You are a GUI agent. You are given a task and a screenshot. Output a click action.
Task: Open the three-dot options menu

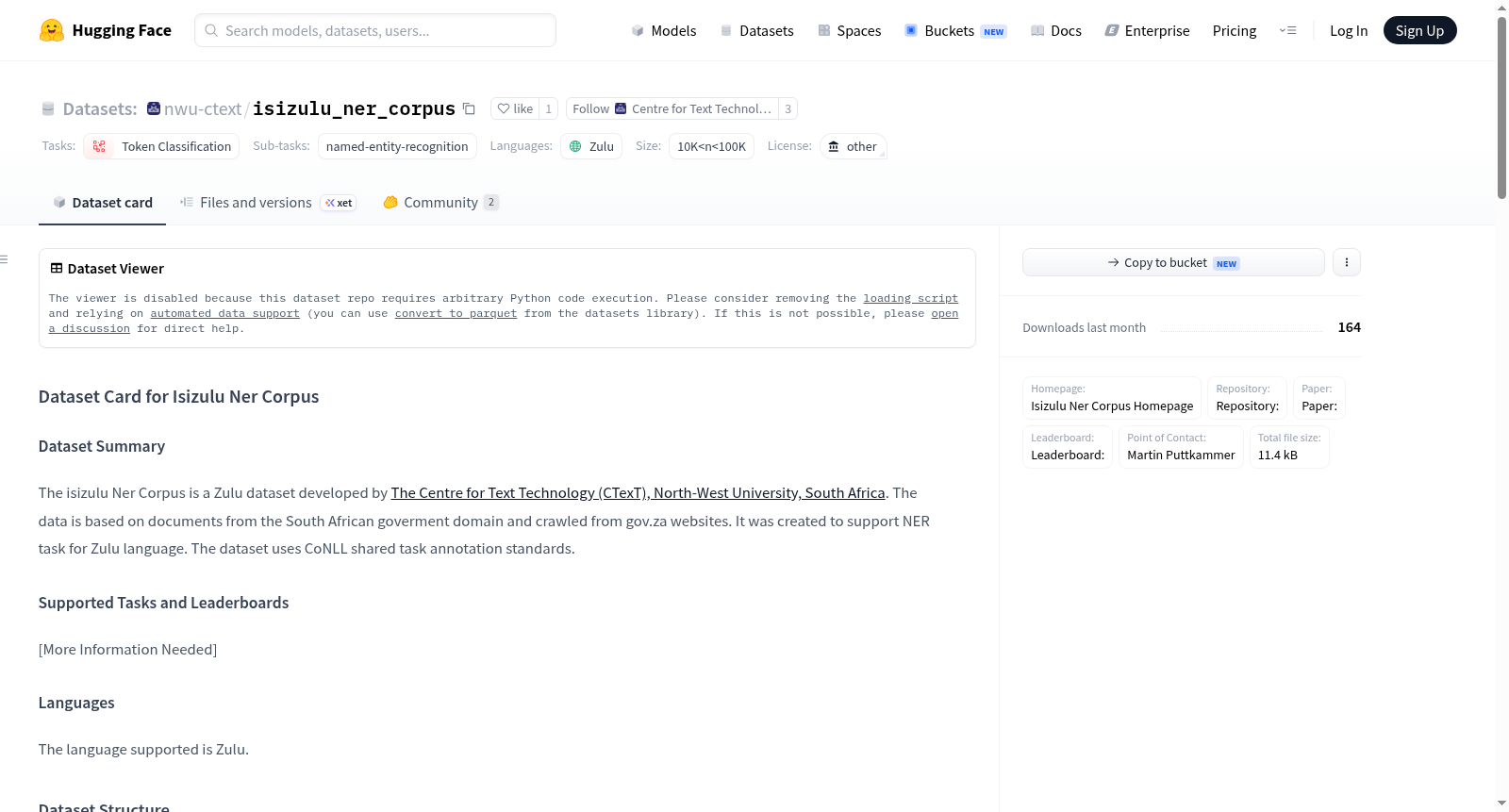click(1347, 262)
